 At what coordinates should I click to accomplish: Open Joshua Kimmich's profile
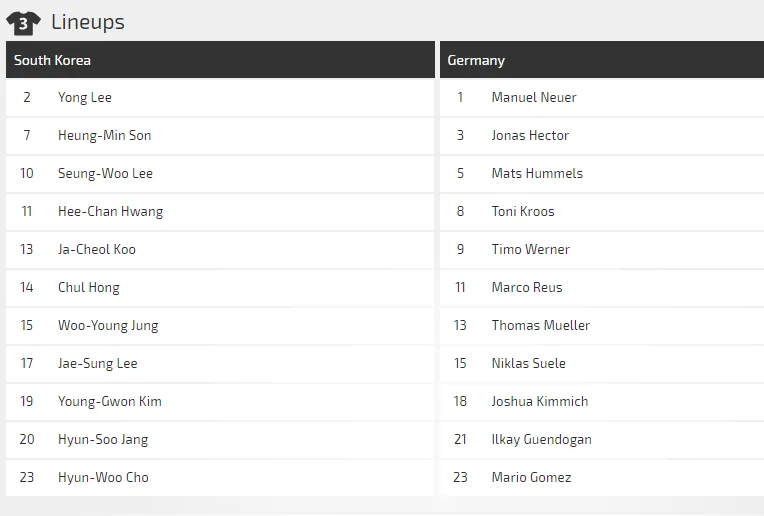540,401
